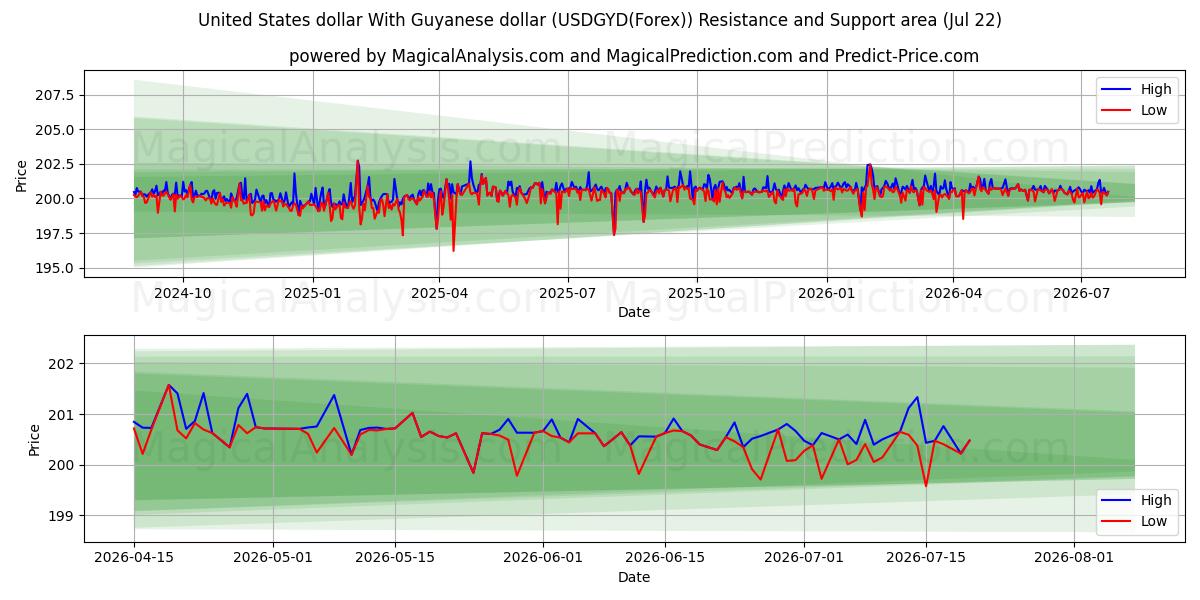Click the 2025-01 date tick label
The width and height of the screenshot is (1200, 600).
tap(313, 294)
